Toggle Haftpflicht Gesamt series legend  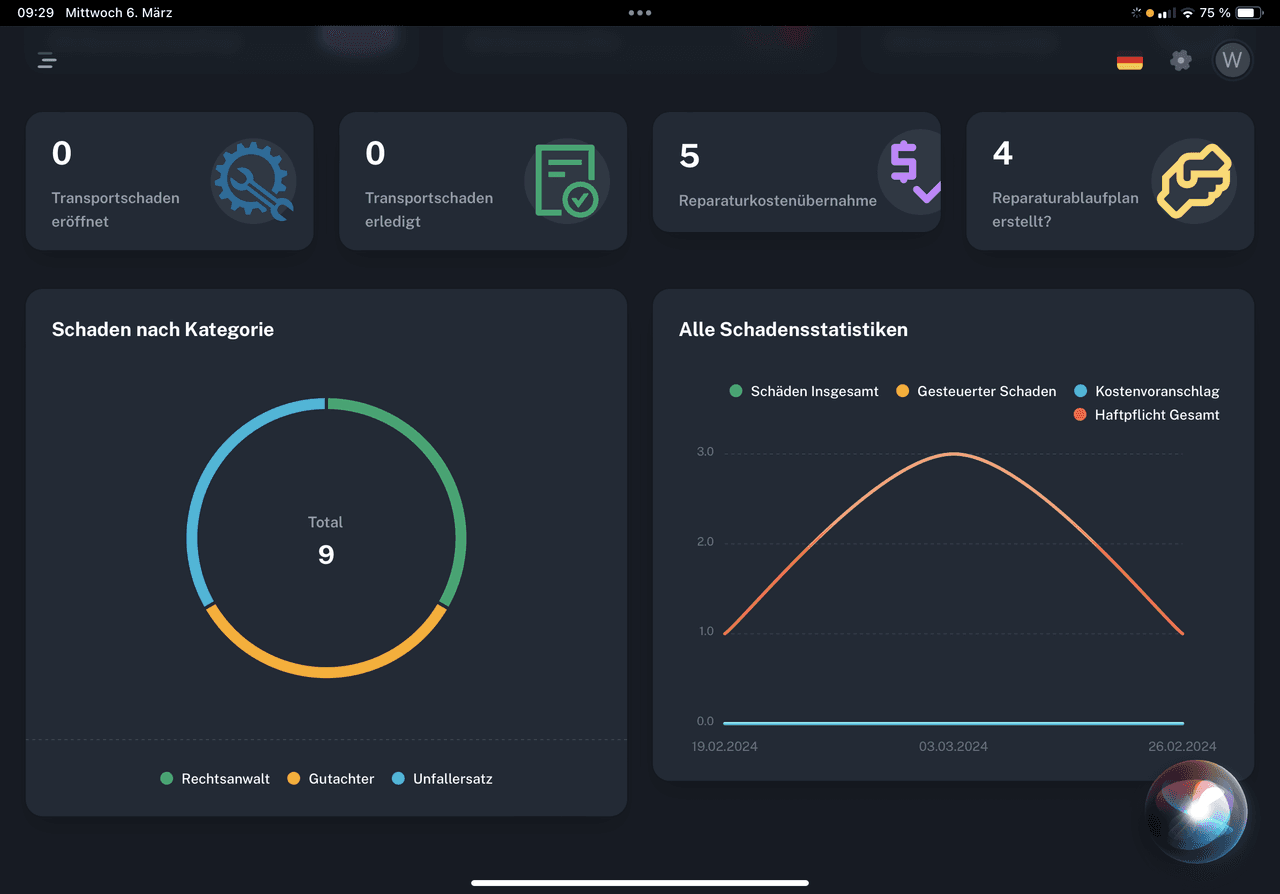(1146, 415)
